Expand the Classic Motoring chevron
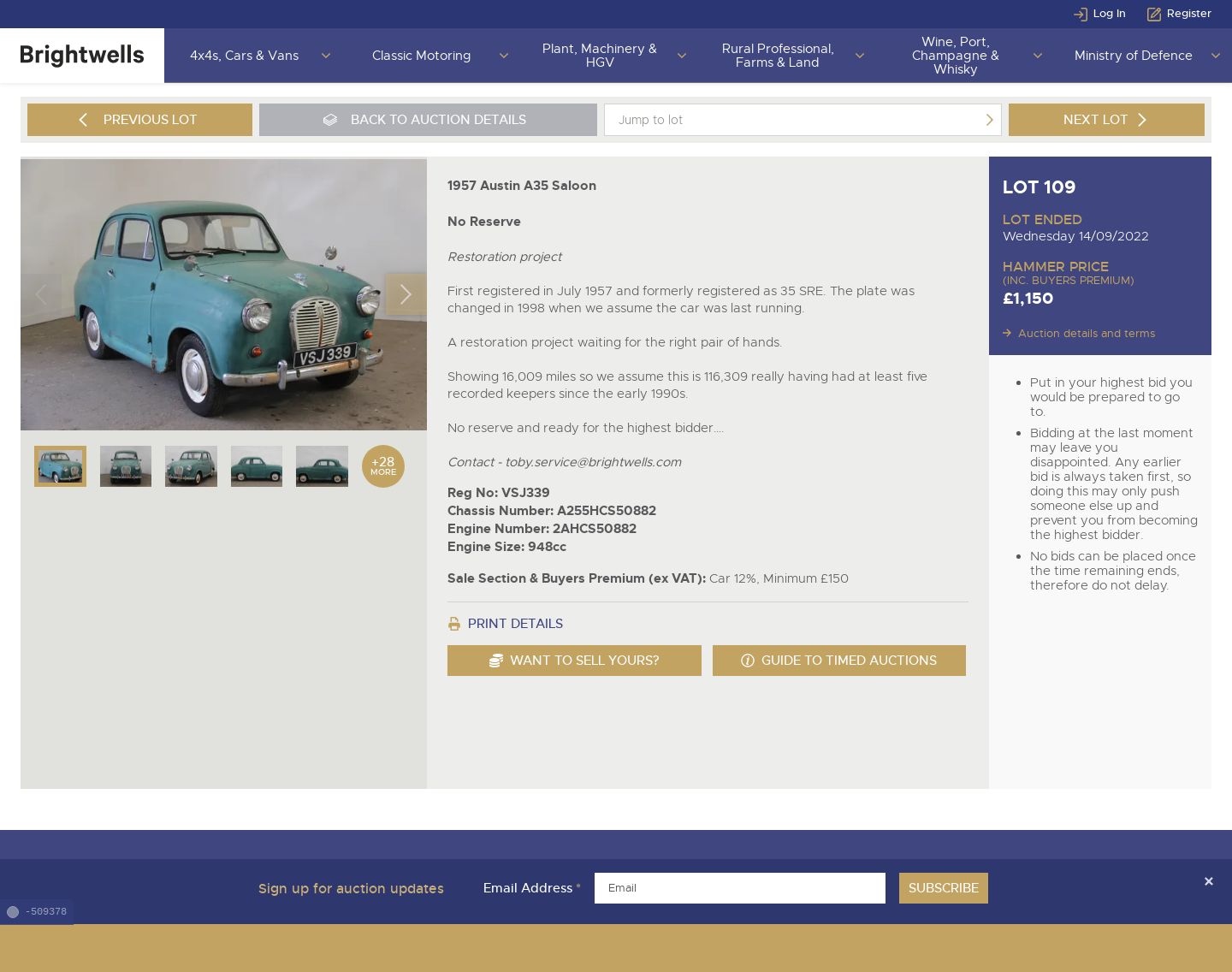Image resolution: width=1232 pixels, height=972 pixels. 503,56
